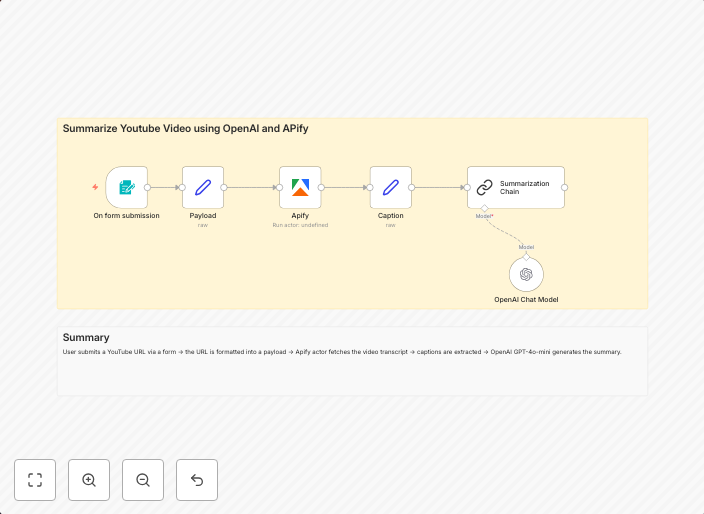Open the Apify node
Screen dimensions: 704x514
300,187
